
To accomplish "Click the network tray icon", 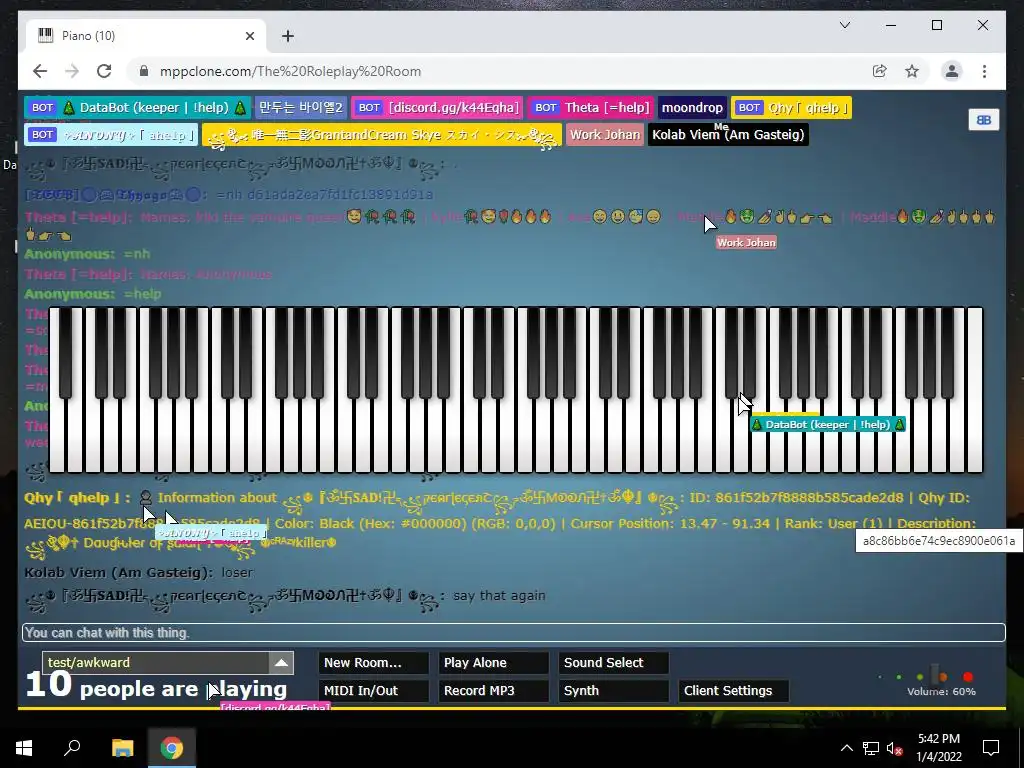I will pos(871,748).
